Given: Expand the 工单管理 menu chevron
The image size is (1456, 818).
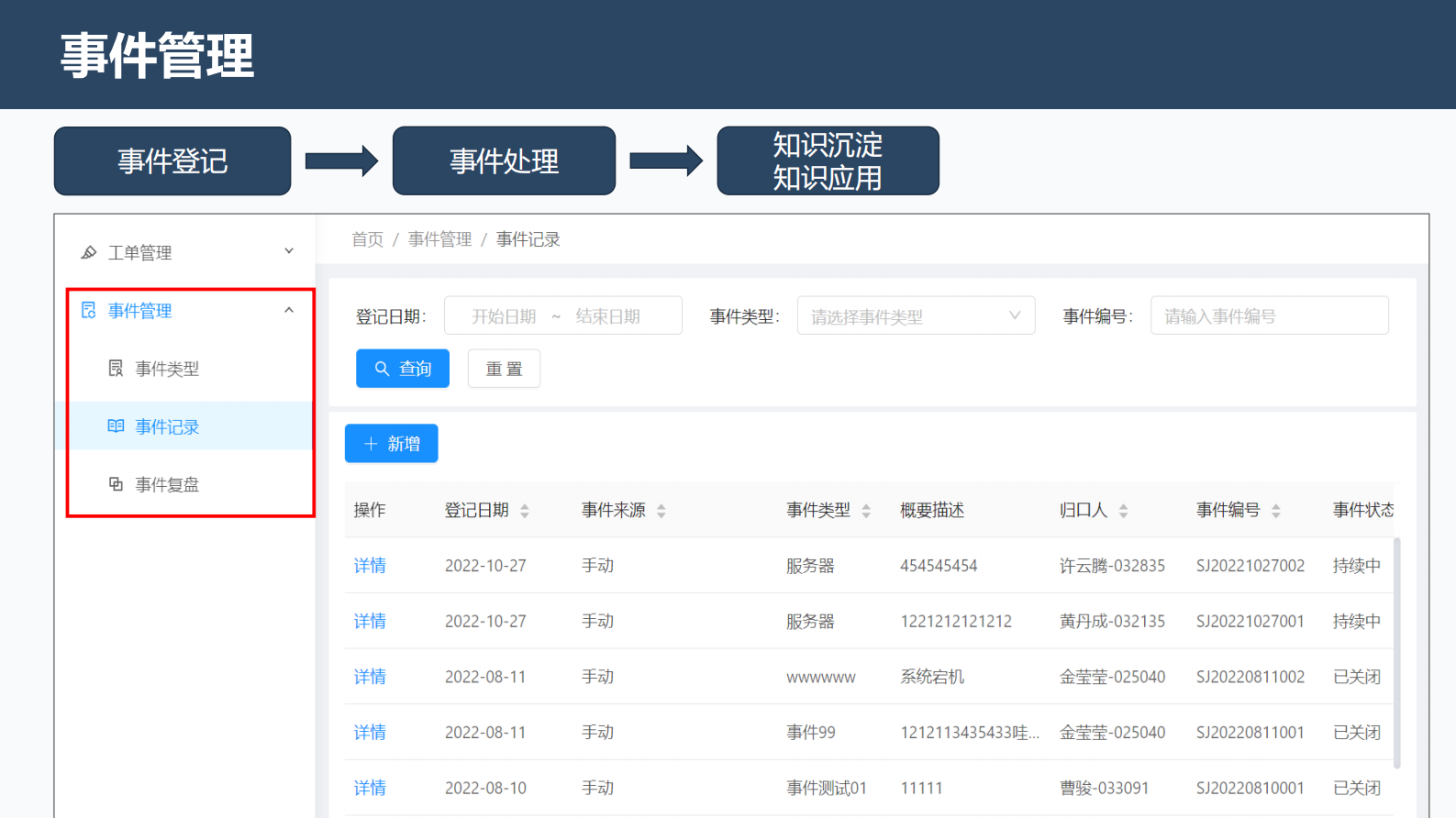Looking at the screenshot, I should click(289, 251).
